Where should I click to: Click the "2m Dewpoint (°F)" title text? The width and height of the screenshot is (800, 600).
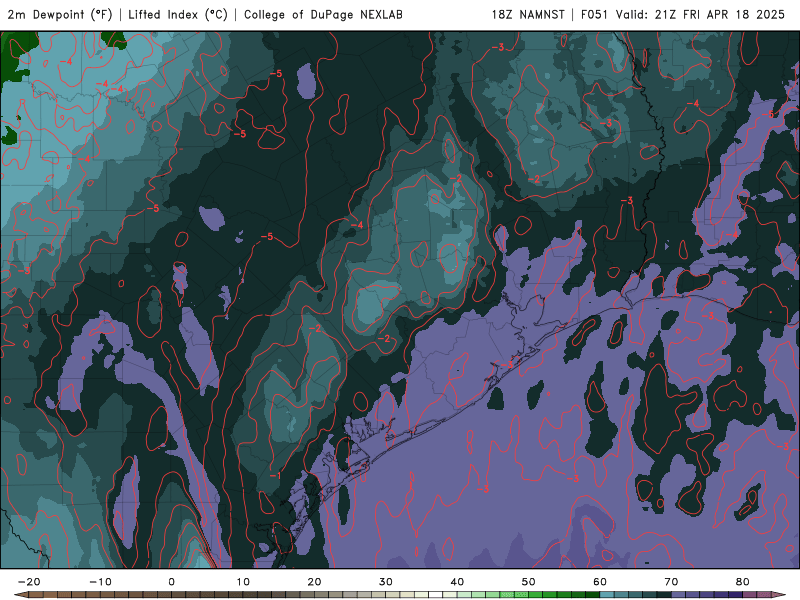pos(60,15)
